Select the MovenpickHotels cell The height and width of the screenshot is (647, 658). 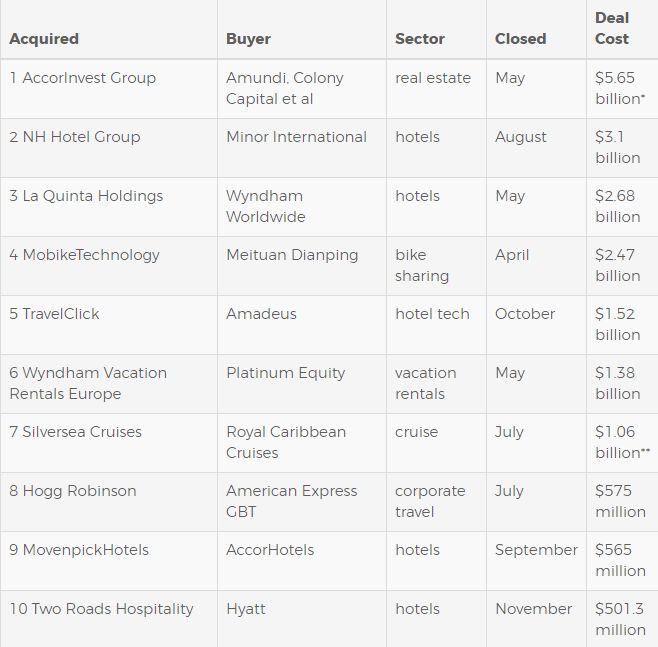[79, 550]
